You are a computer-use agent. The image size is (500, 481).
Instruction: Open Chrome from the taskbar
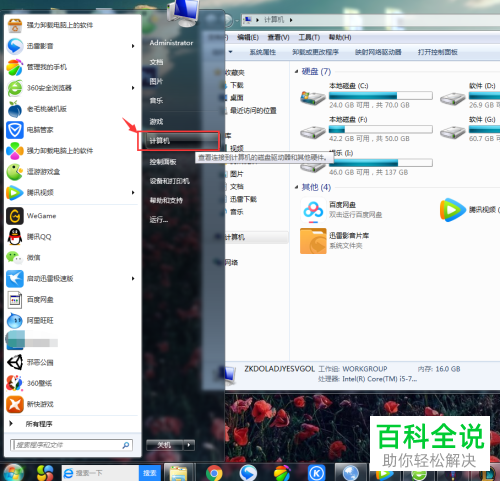point(214,473)
